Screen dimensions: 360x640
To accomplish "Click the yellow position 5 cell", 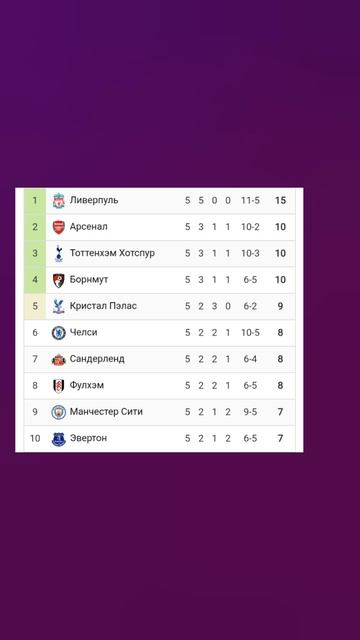I will (35, 306).
